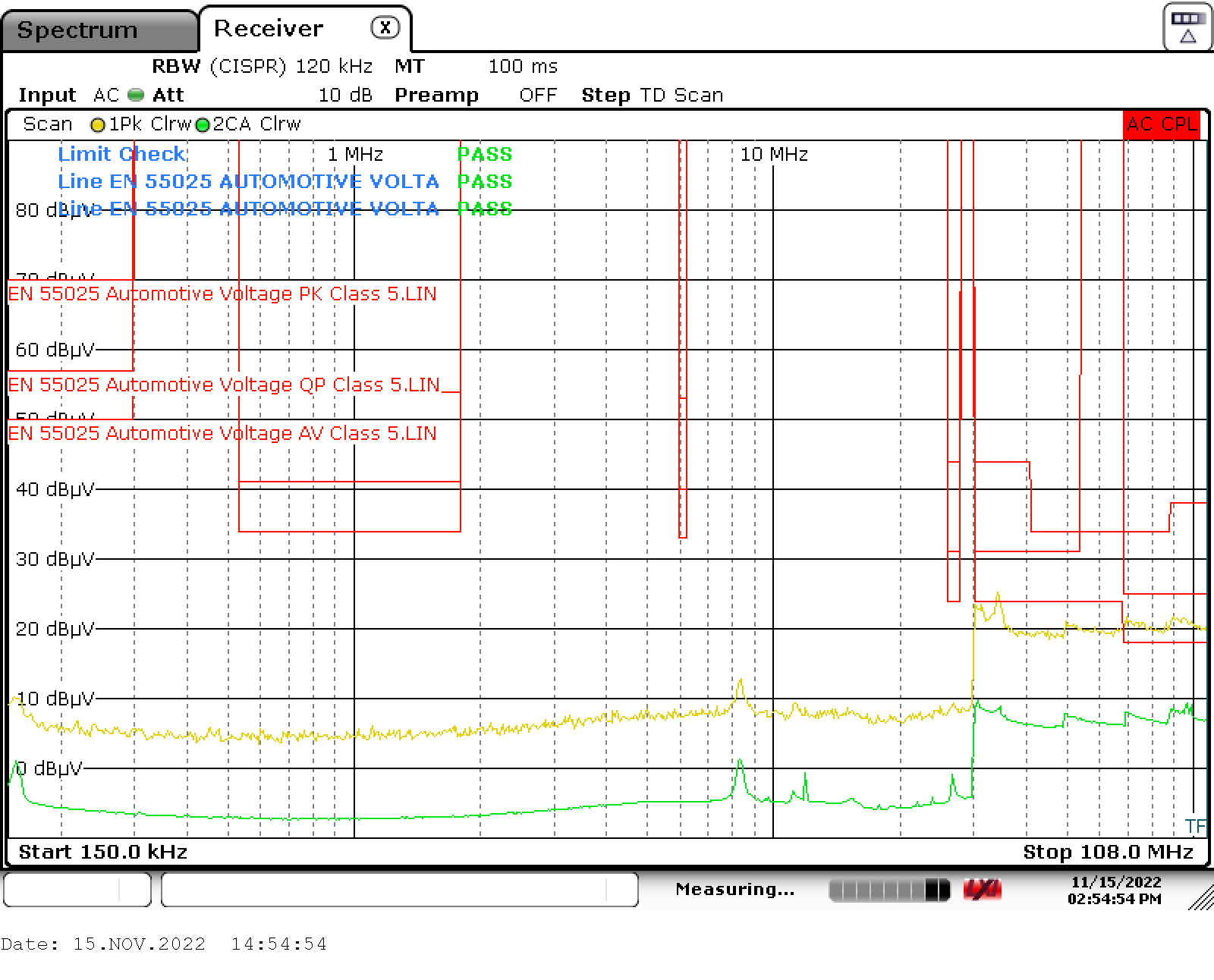Click the AC CPL coupling indicator
Screen dimensions: 1214x980
tap(1161, 124)
